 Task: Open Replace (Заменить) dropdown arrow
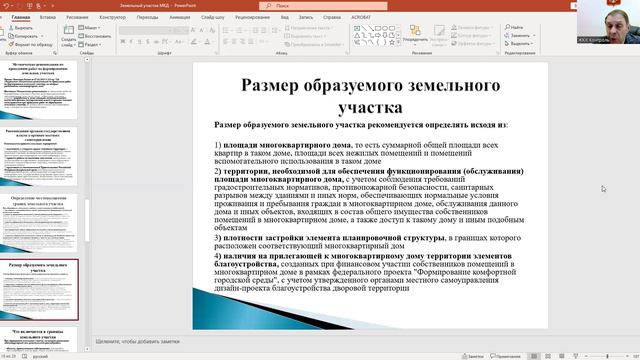(x=534, y=36)
